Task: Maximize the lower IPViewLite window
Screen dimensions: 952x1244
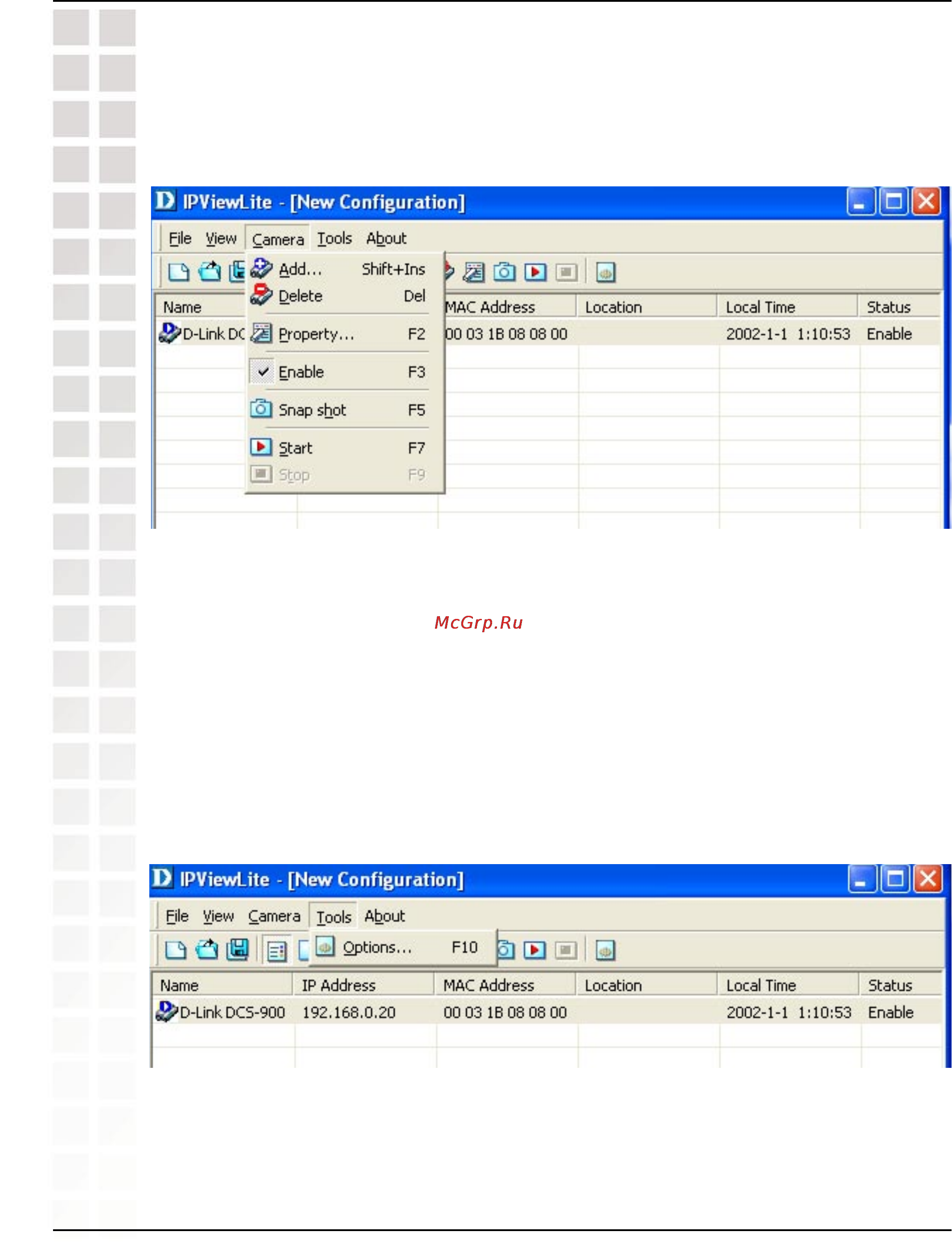Action: pyautogui.click(x=895, y=879)
